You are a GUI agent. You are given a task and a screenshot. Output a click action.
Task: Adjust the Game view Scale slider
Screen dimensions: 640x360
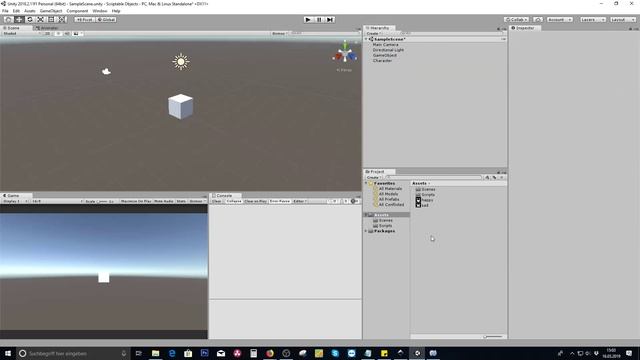click(x=103, y=202)
